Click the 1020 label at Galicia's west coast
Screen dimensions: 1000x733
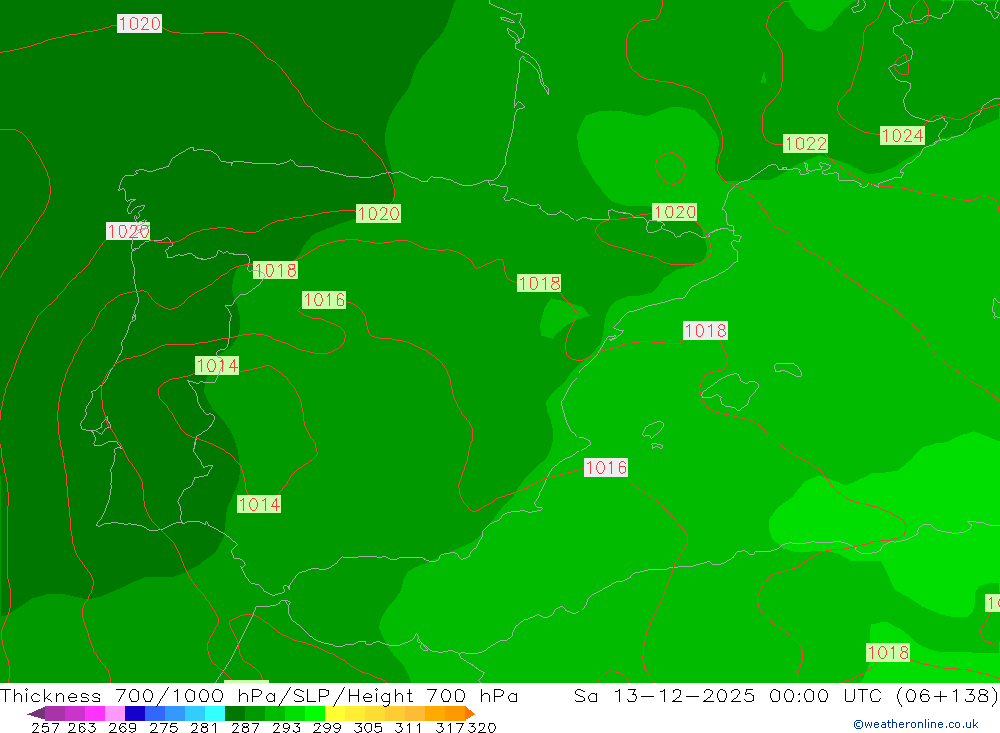pos(128,231)
